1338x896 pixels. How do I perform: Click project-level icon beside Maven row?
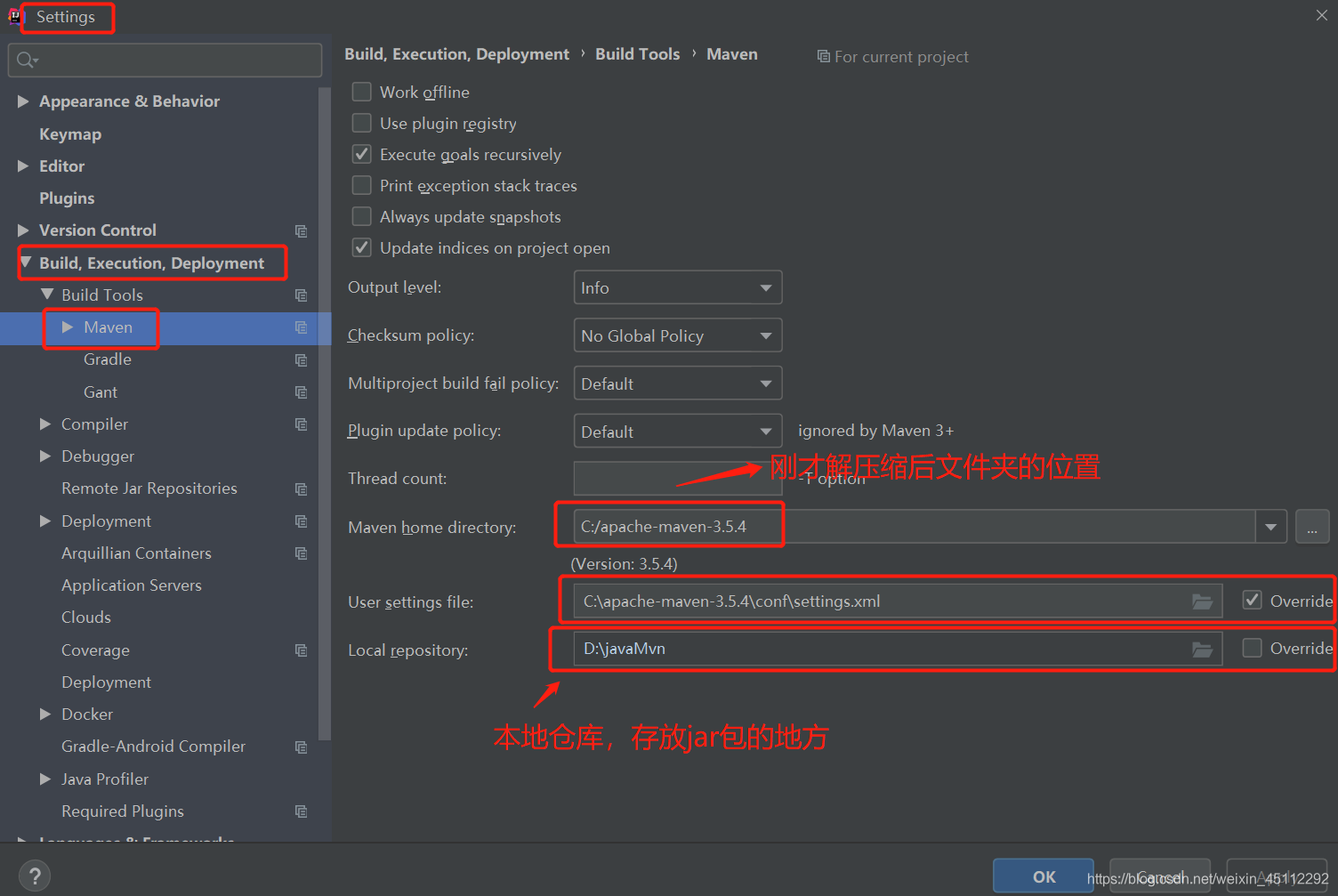tap(302, 327)
